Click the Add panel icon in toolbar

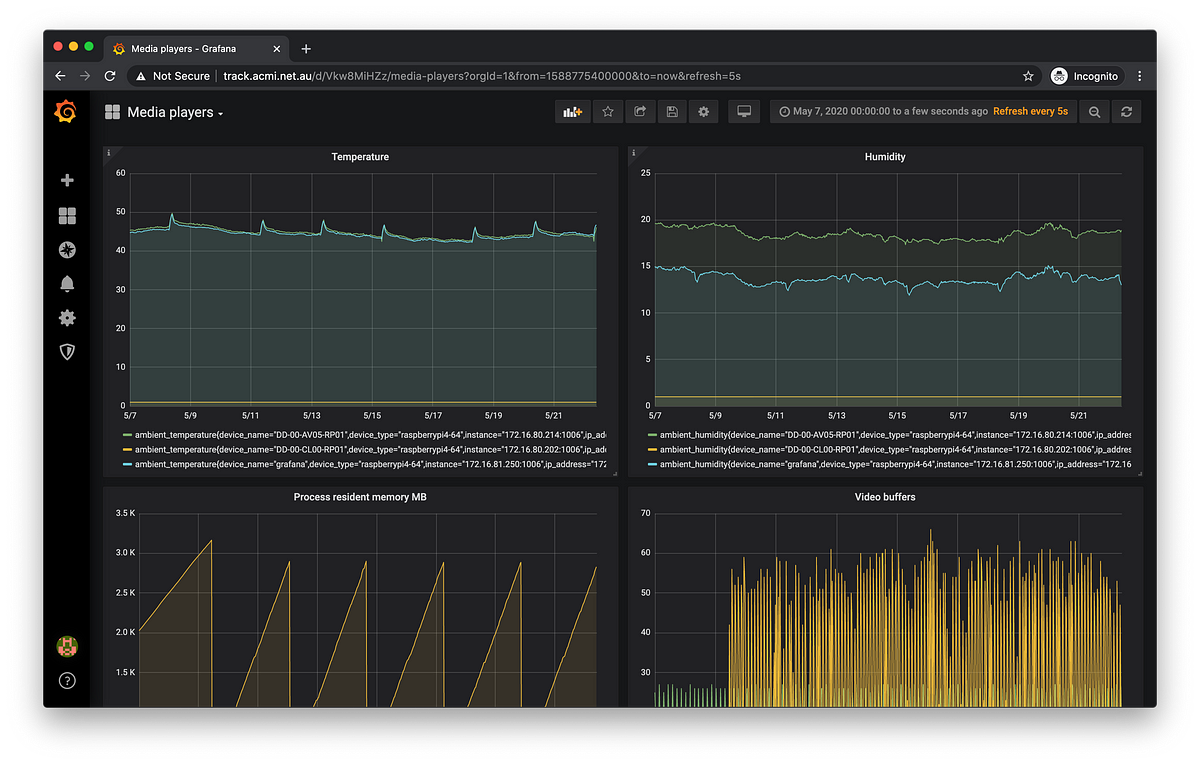pyautogui.click(x=572, y=111)
